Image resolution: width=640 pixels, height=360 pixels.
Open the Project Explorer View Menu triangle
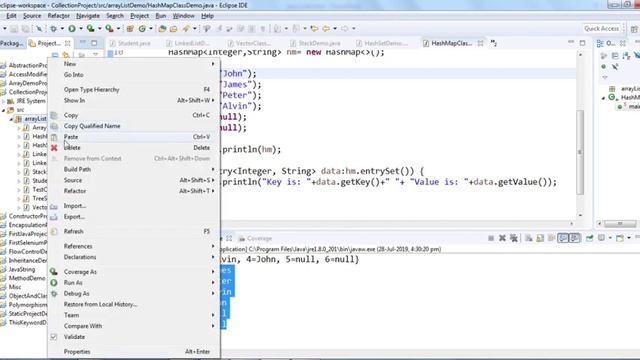(x=95, y=55)
